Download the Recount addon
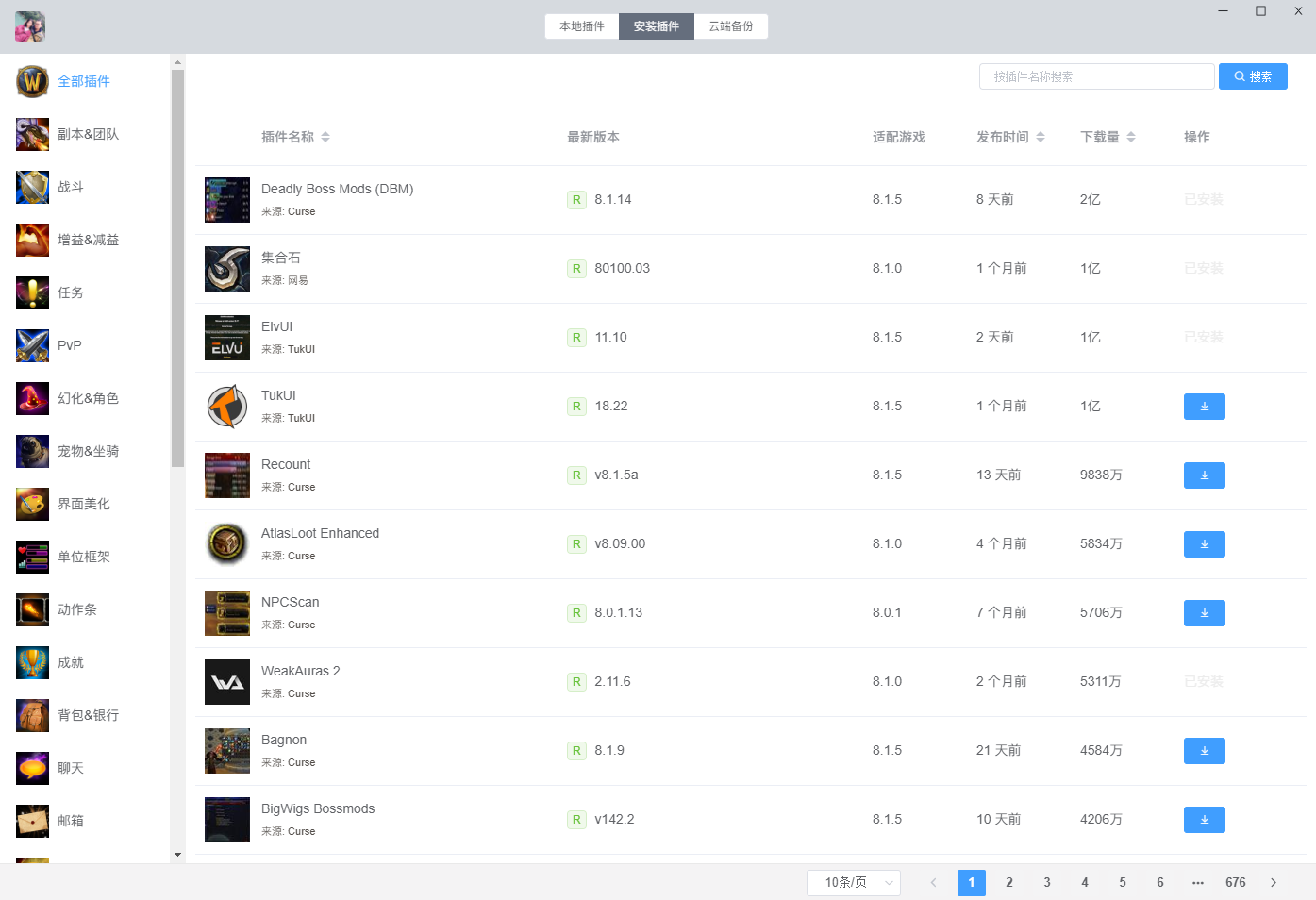 click(1204, 475)
